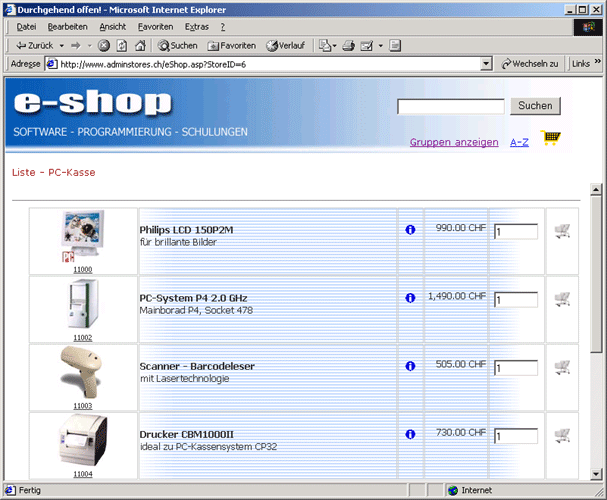Open the Favoriten menu in menu bar
Screen dimensions: 607x500
(156, 27)
